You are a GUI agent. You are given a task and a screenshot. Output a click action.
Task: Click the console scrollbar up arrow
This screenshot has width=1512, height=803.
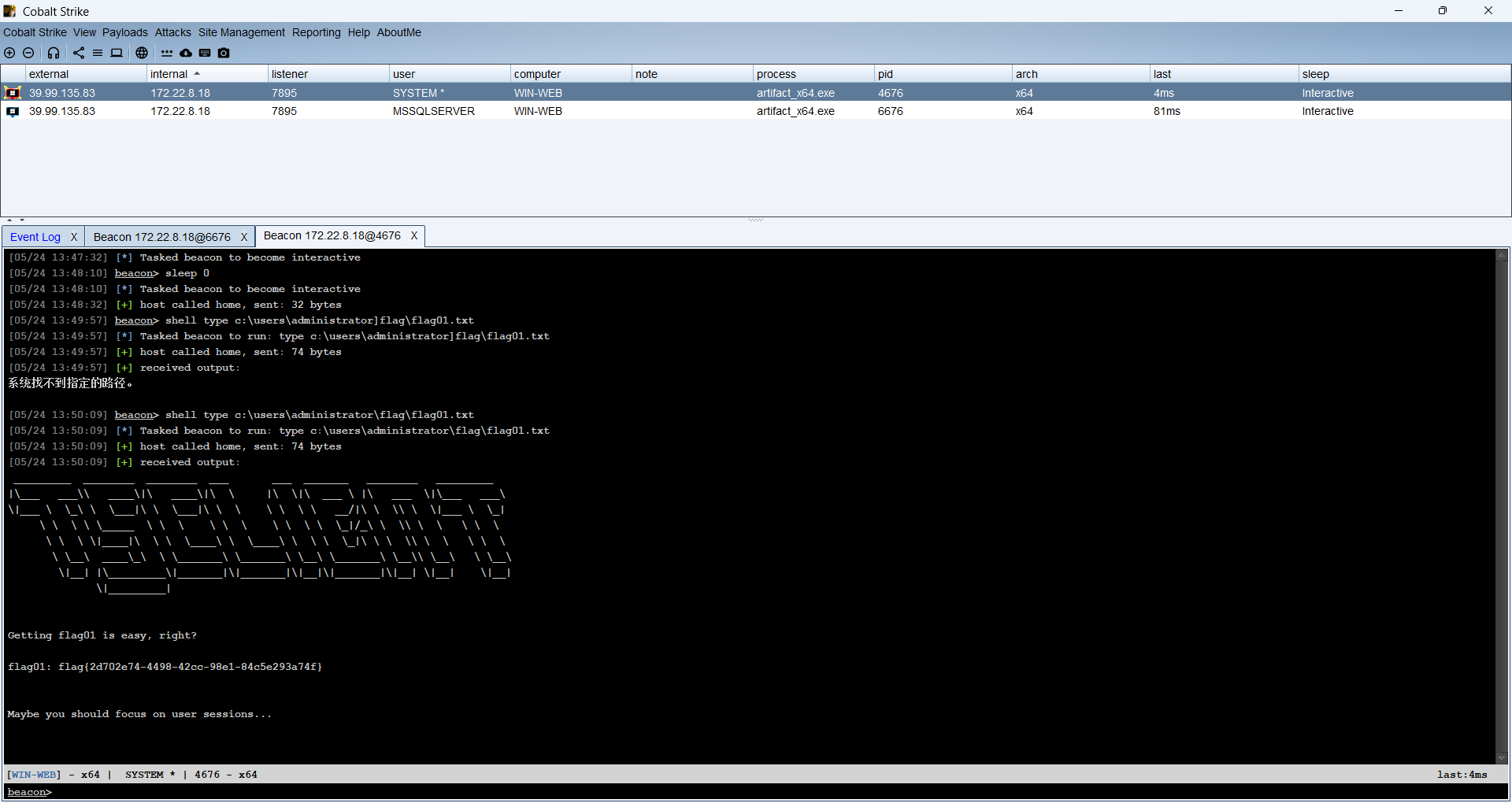click(x=1502, y=255)
